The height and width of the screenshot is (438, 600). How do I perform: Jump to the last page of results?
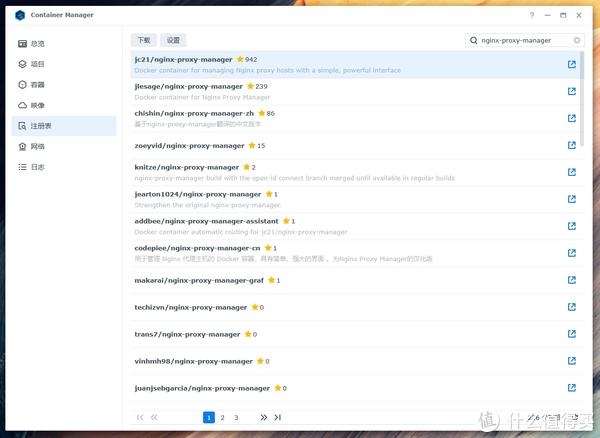(278, 417)
